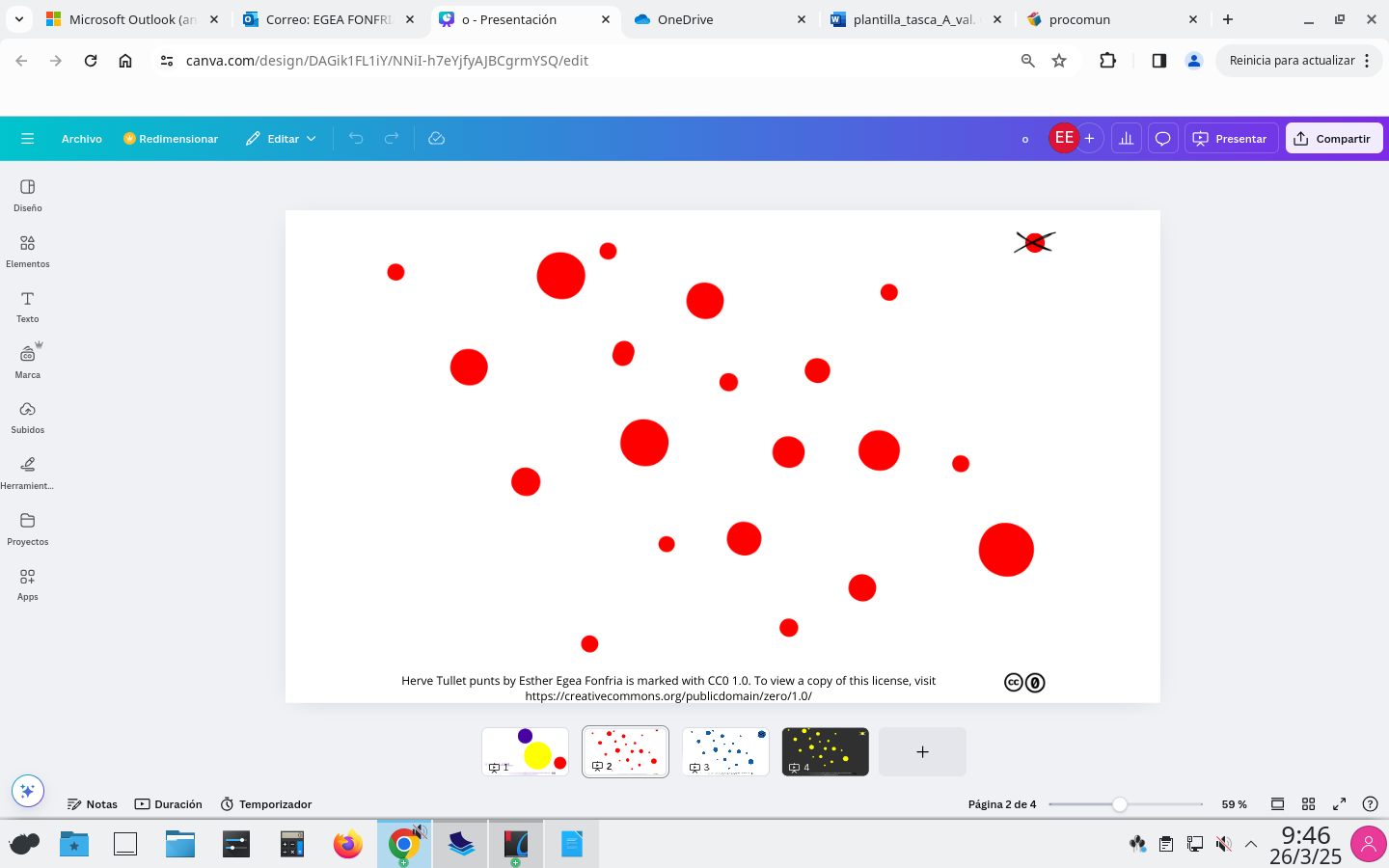Open the Texto panel

pos(27,306)
